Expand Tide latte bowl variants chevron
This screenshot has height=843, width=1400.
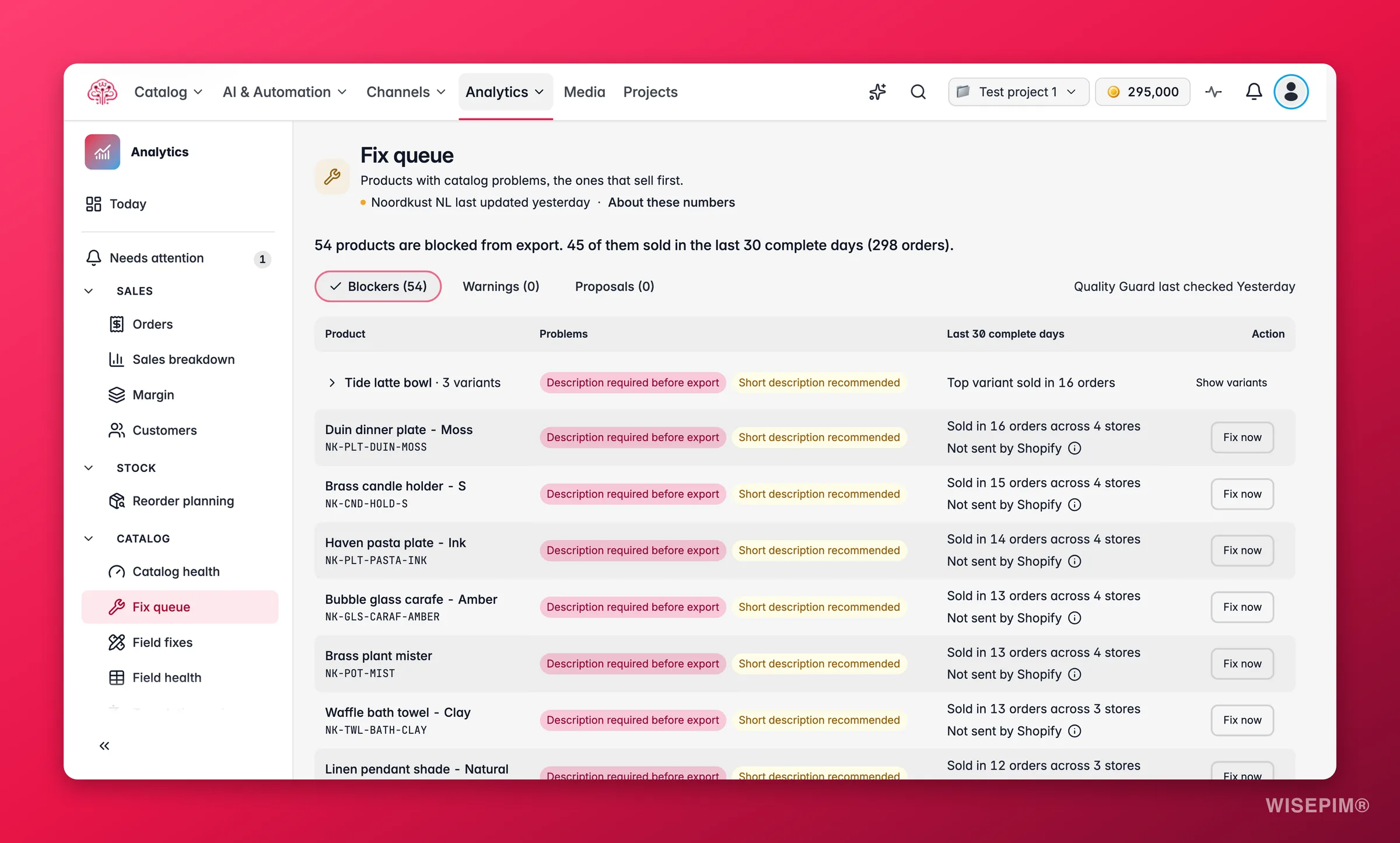coord(332,383)
